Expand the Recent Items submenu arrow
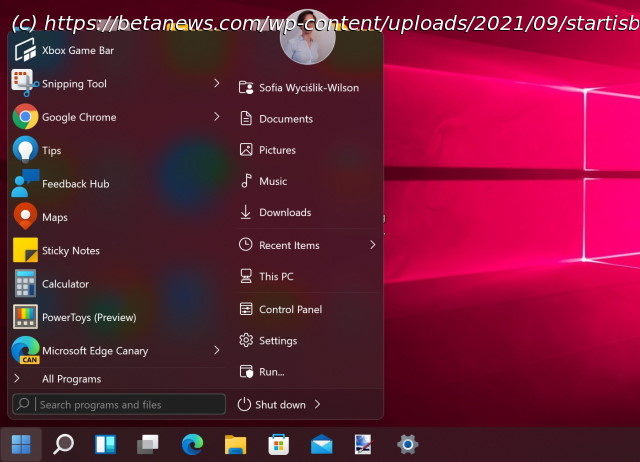The image size is (640, 462). point(372,245)
